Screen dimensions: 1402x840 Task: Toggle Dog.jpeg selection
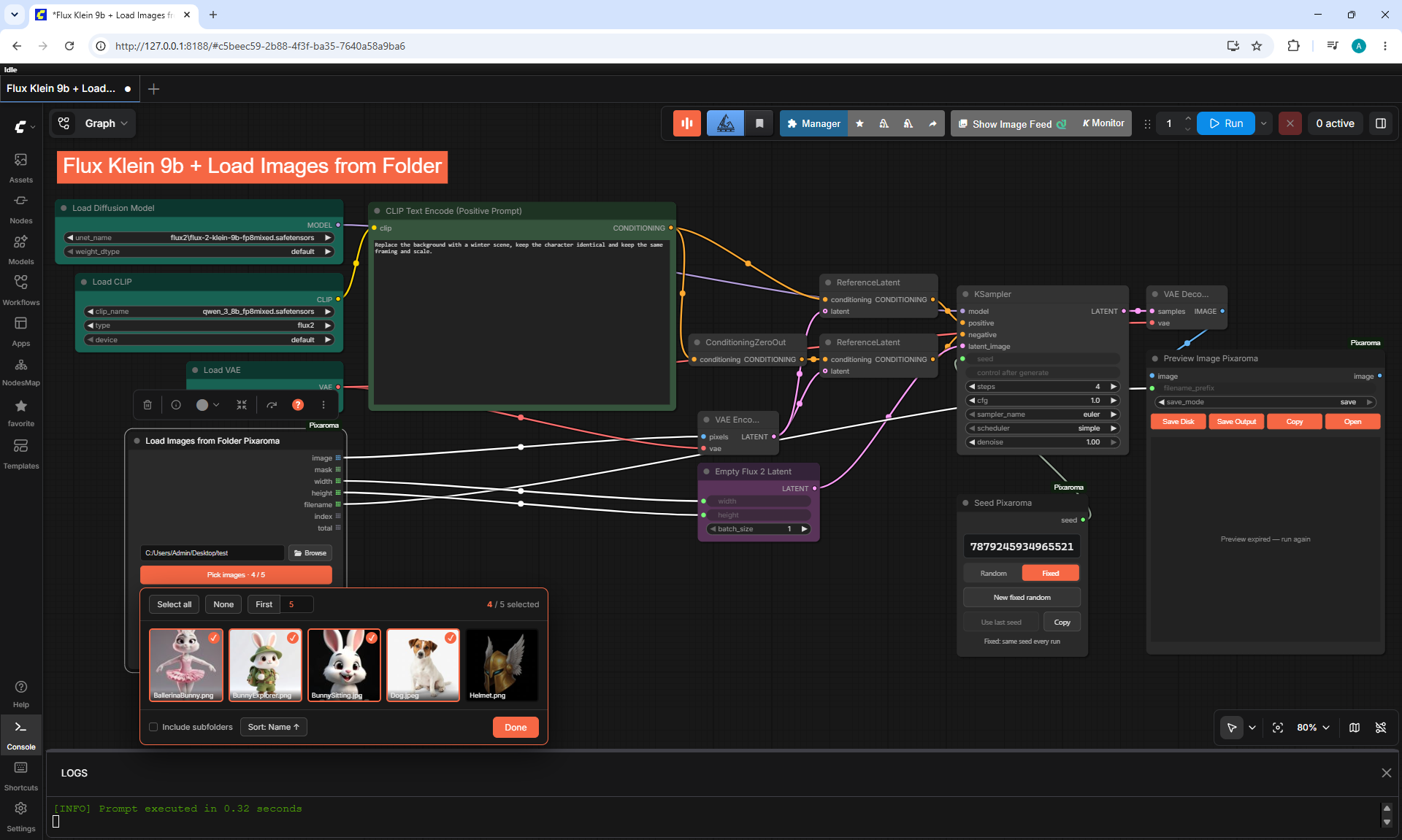coord(423,665)
